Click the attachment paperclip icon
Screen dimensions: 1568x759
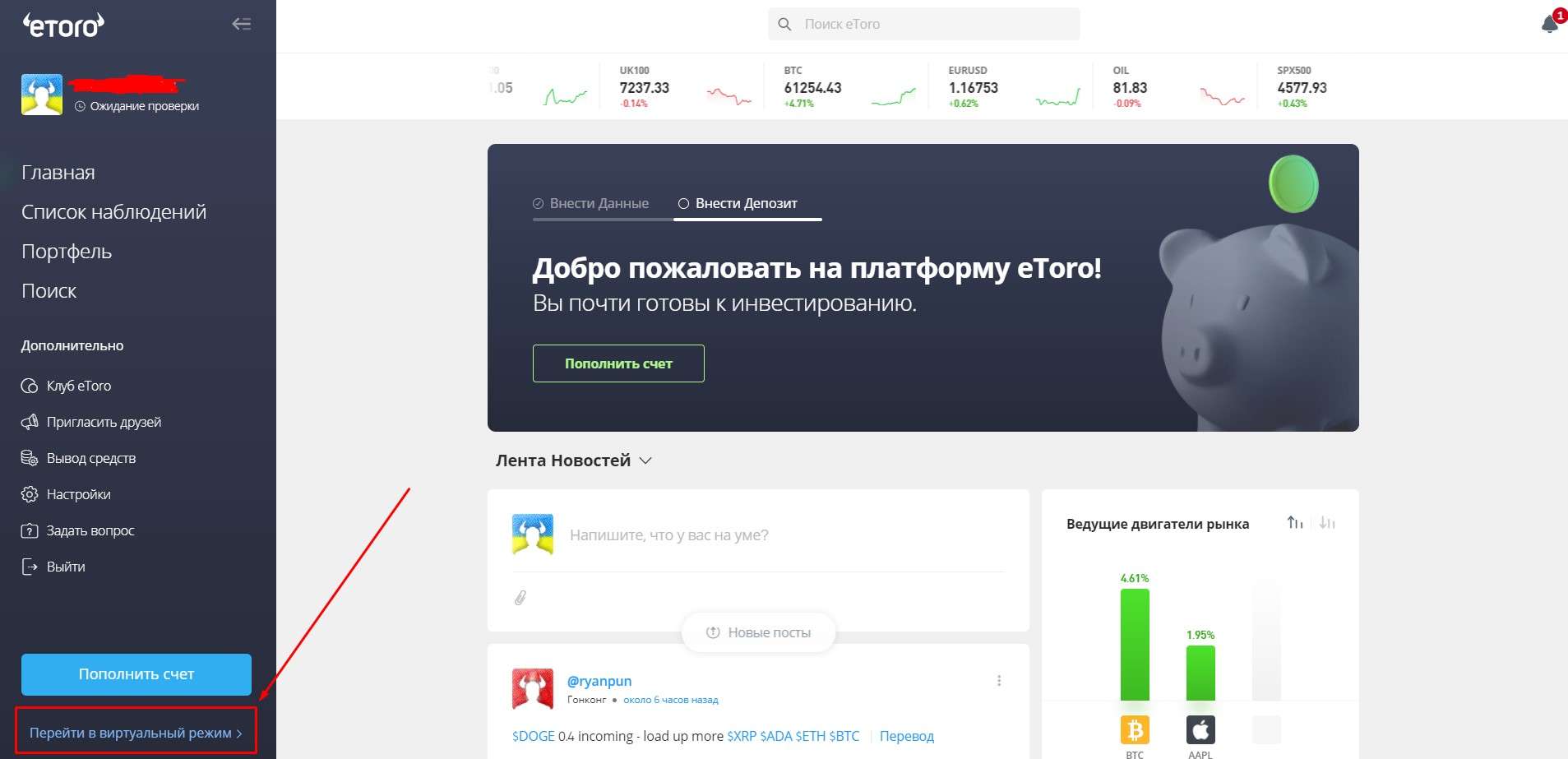pos(520,598)
